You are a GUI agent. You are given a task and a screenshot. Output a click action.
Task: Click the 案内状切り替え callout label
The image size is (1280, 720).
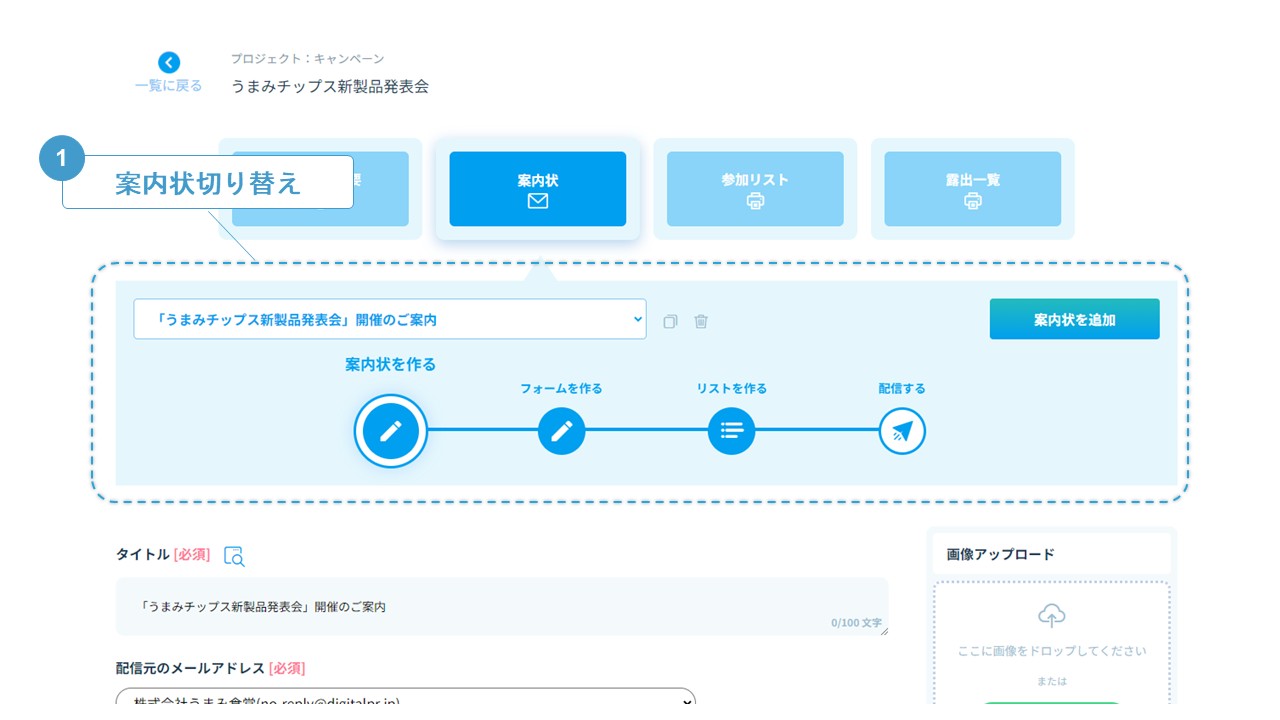click(x=208, y=183)
